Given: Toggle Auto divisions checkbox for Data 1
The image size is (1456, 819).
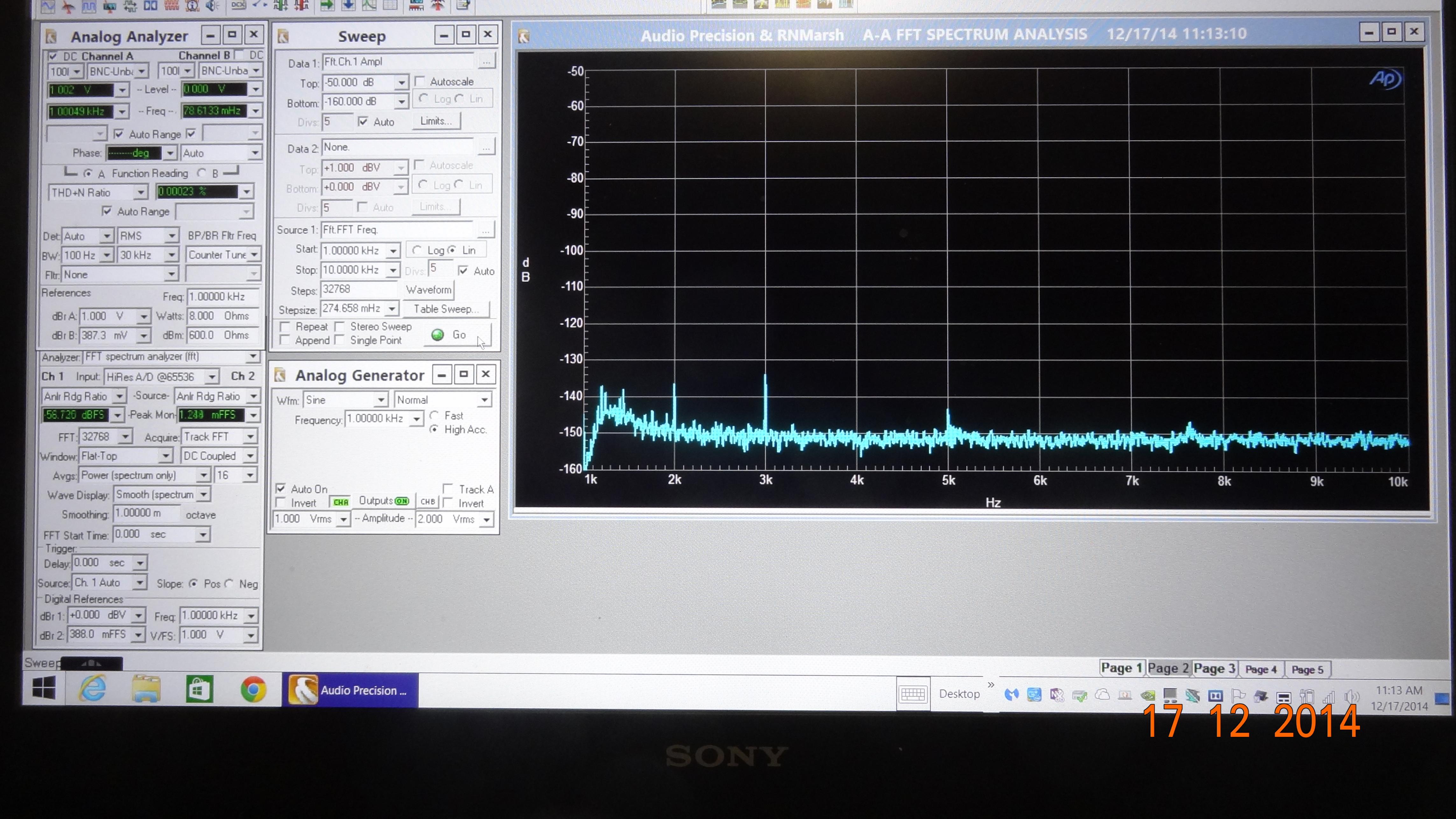Looking at the screenshot, I should pos(363,122).
